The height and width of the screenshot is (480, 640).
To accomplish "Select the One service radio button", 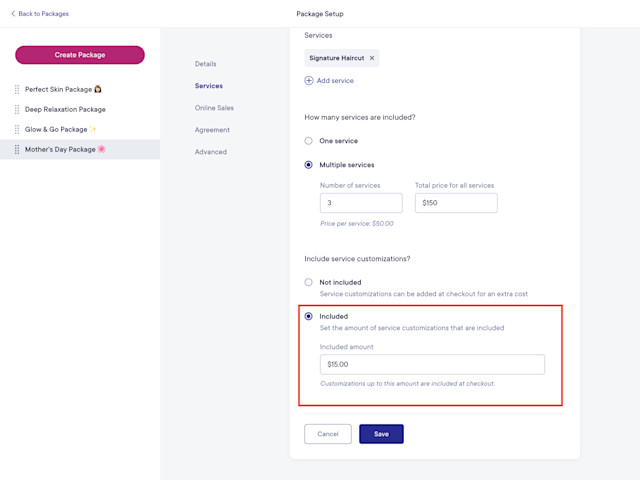I will click(309, 141).
